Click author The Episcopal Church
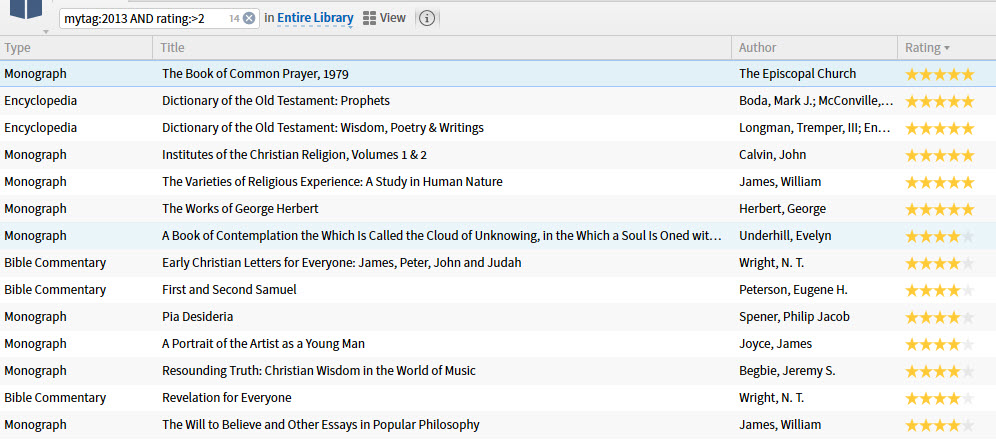This screenshot has width=996, height=444. coord(798,74)
